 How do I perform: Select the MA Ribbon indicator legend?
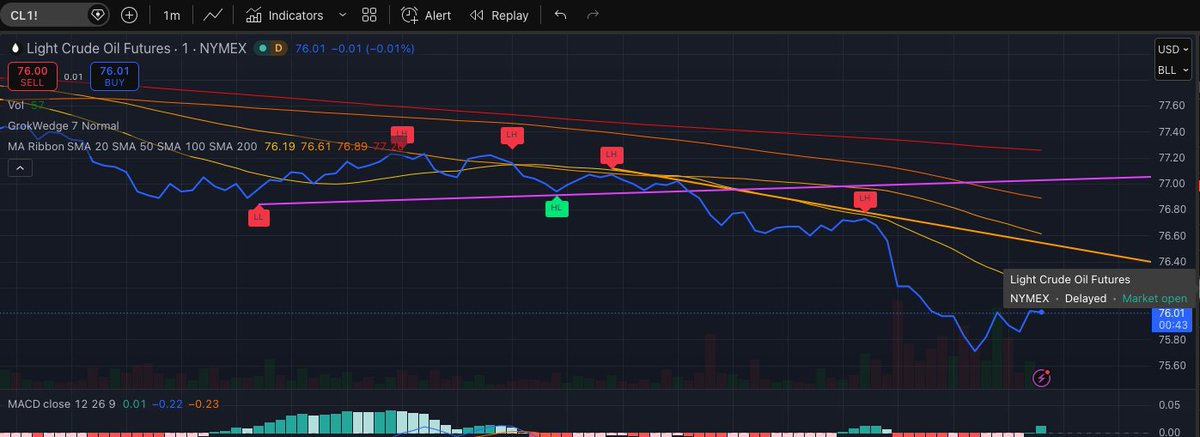point(132,147)
